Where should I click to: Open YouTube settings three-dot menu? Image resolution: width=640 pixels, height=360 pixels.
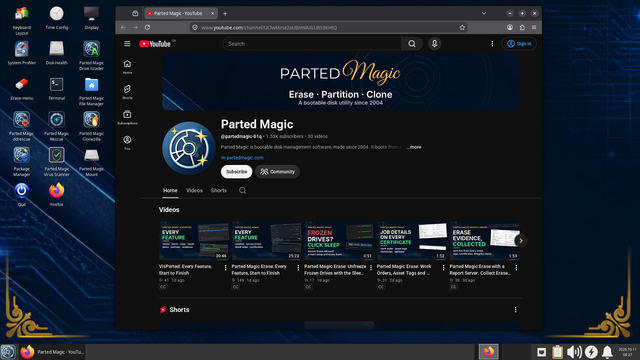click(x=492, y=44)
